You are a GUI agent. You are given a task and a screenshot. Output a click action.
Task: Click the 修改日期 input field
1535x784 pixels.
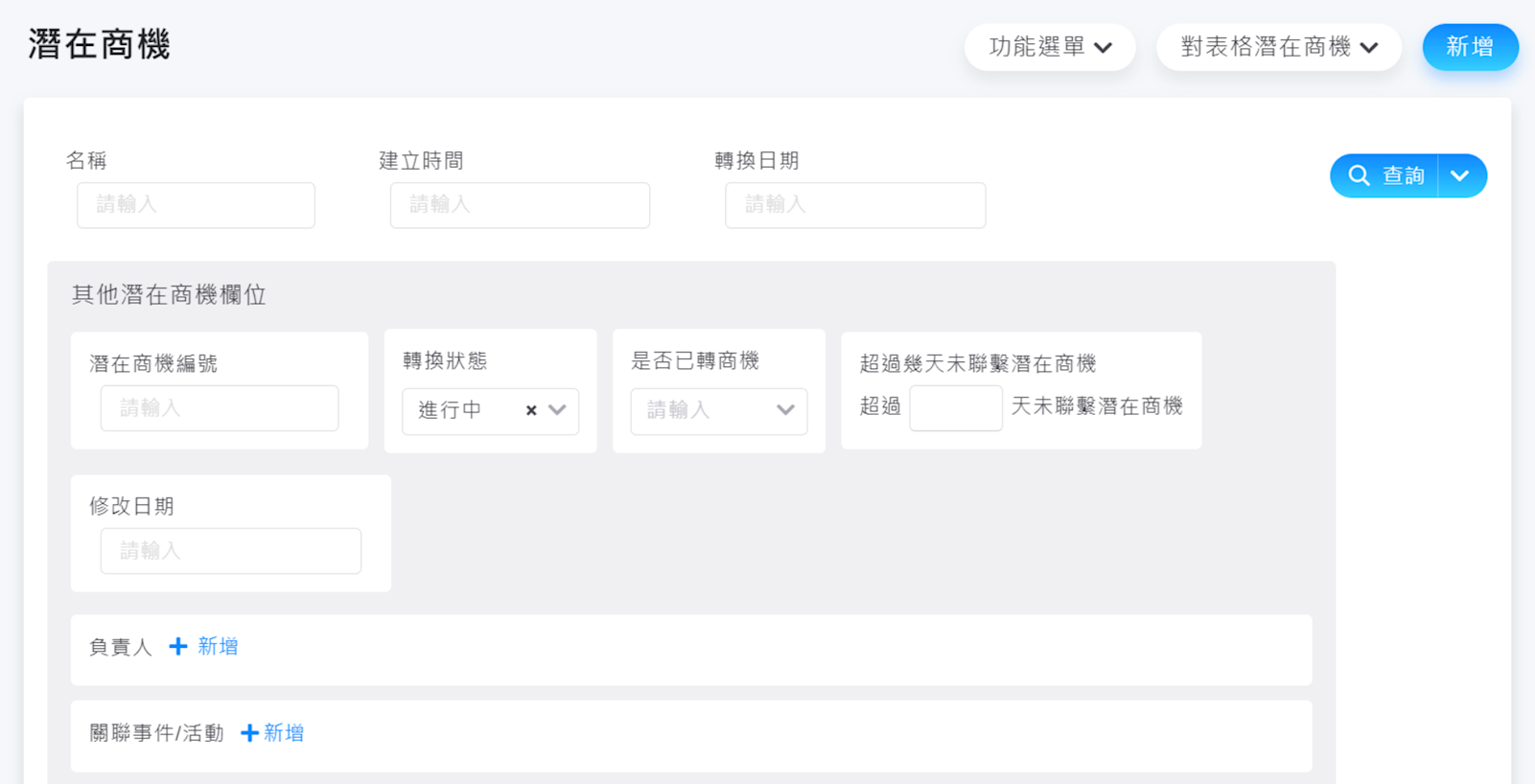tap(230, 551)
